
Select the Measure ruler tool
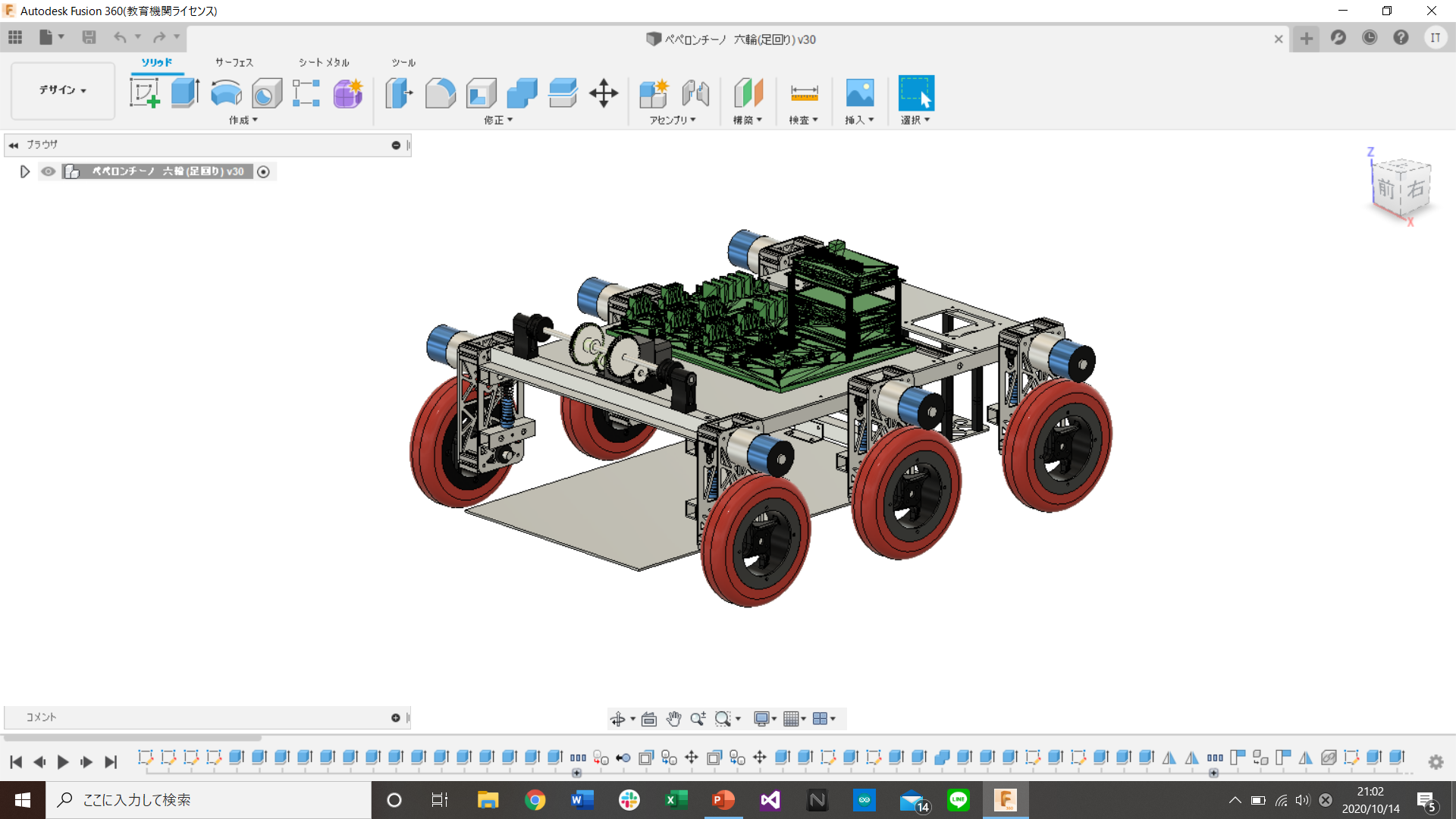804,93
